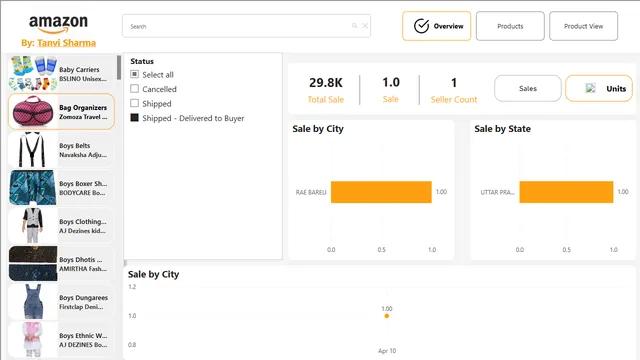Open the Tanvi Sharma author link
The width and height of the screenshot is (640, 360).
pyautogui.click(x=67, y=43)
